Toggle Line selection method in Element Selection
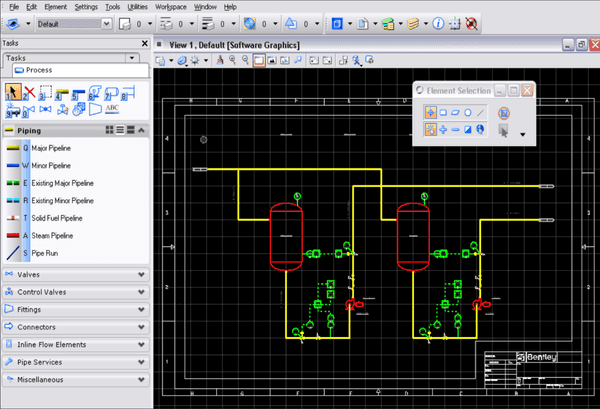This screenshot has height=409, width=600. (481, 112)
